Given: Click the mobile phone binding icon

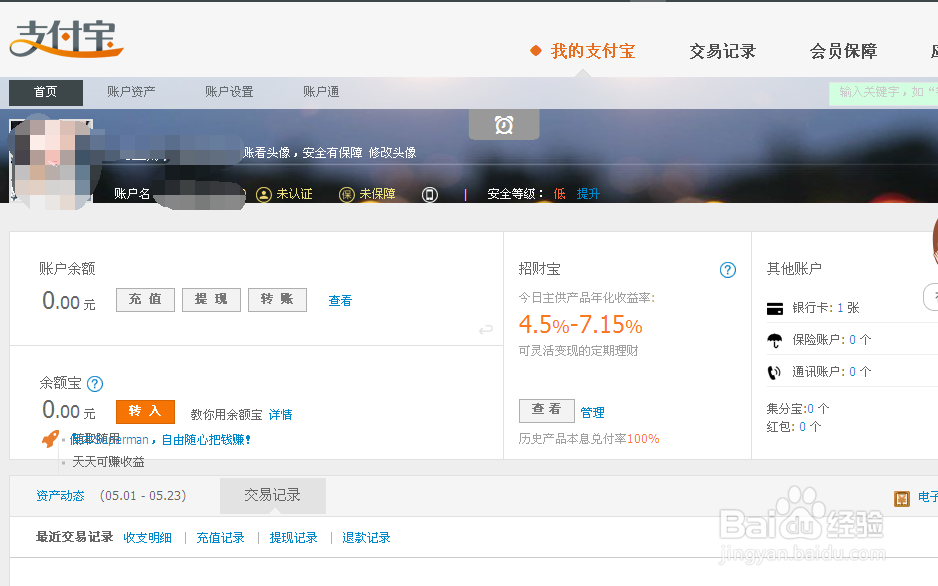Looking at the screenshot, I should [430, 194].
